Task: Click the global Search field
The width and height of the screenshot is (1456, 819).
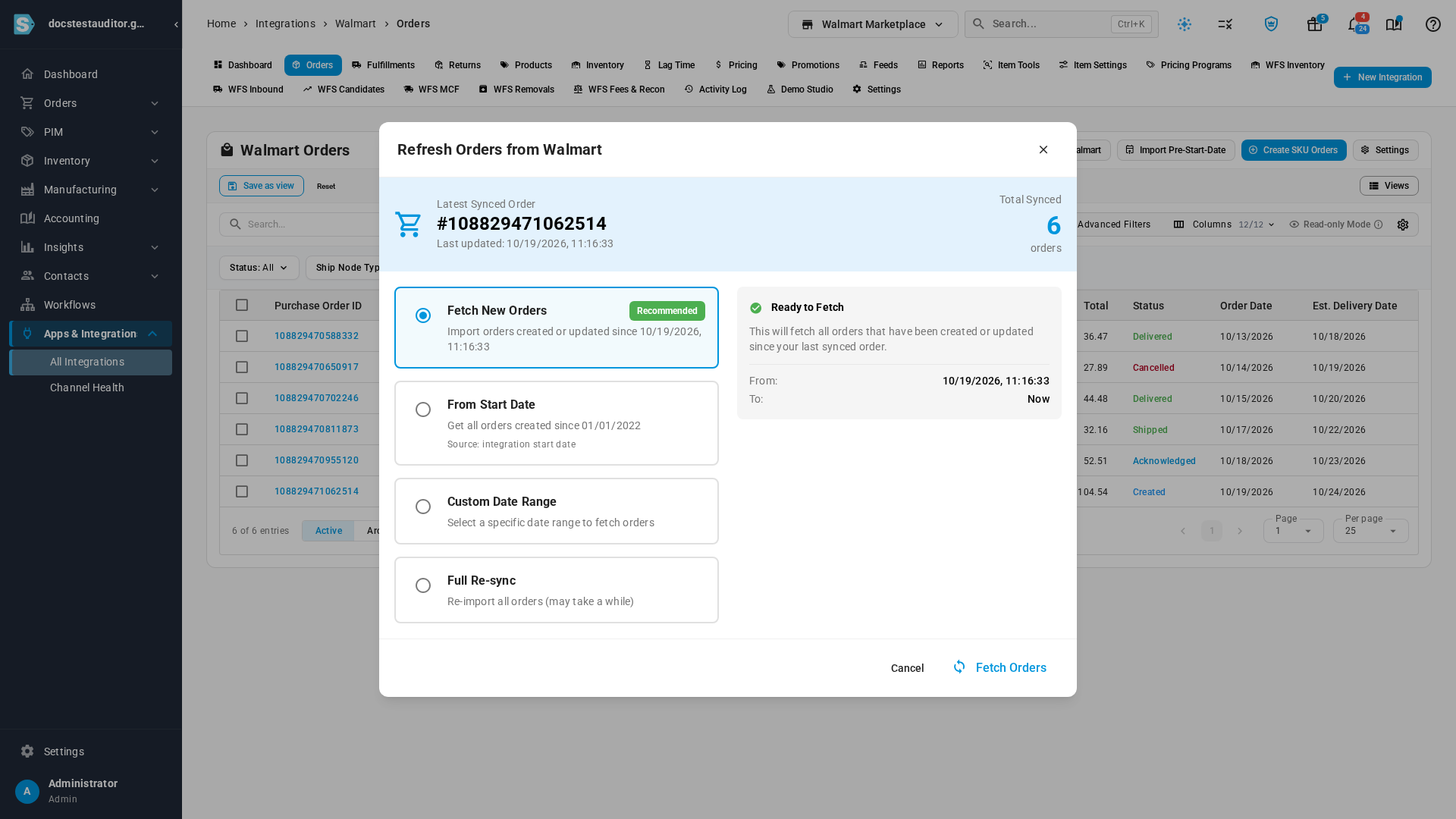Action: click(1061, 24)
